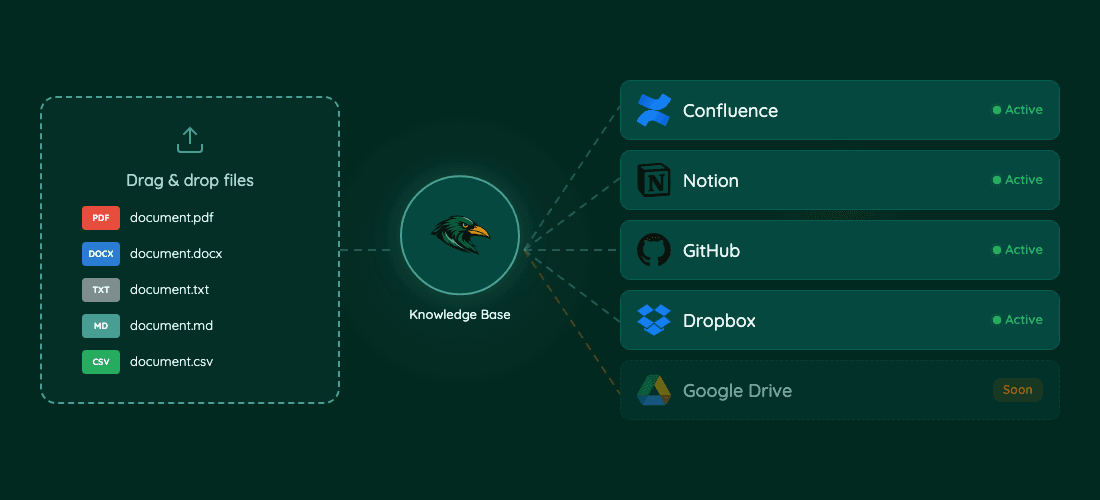
Task: Click the Knowledge Base caption
Action: point(460,316)
